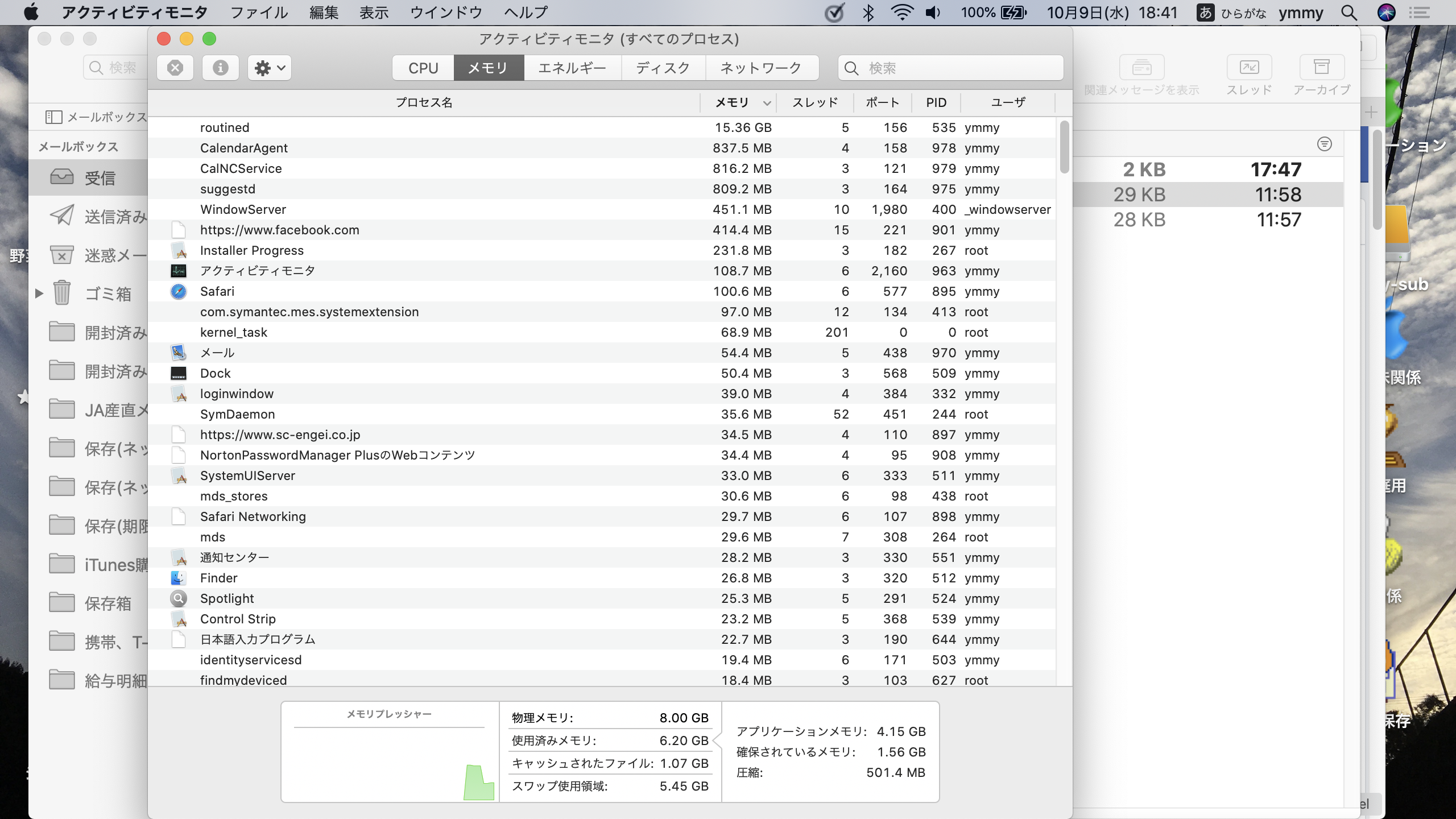Viewport: 1456px width, 819px height.
Task: Click the Safari compass icon in process list
Action: point(179,292)
